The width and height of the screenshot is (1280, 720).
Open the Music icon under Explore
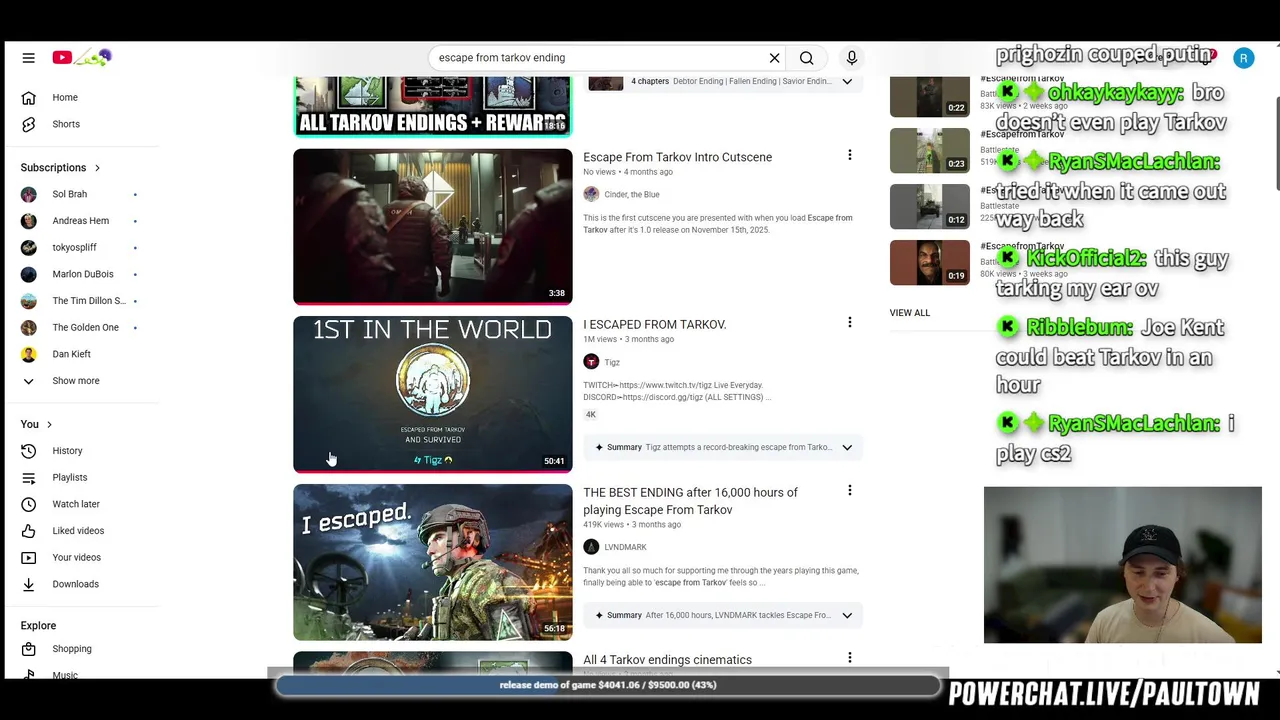pos(28,675)
